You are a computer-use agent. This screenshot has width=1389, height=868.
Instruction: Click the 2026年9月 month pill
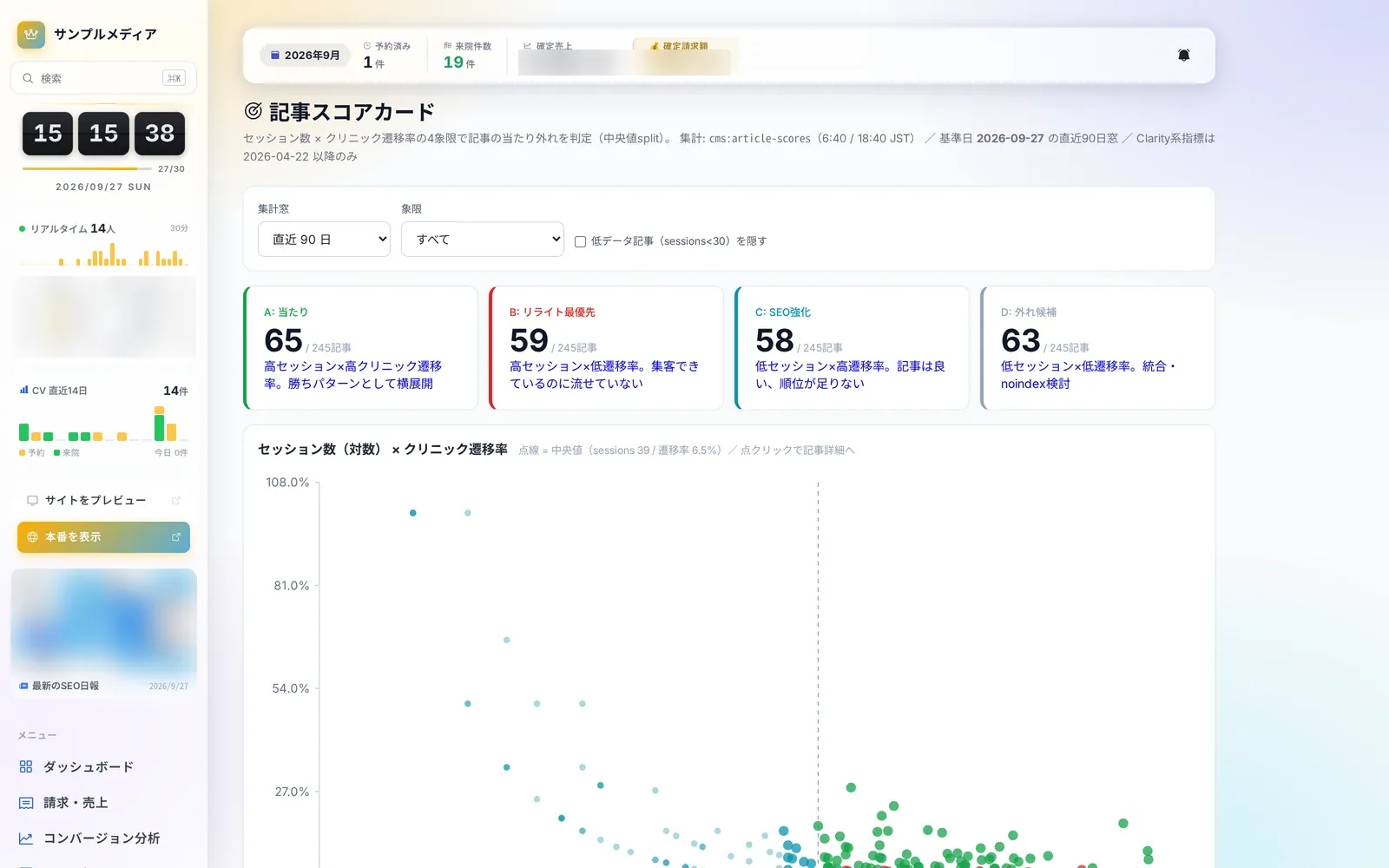tap(305, 56)
